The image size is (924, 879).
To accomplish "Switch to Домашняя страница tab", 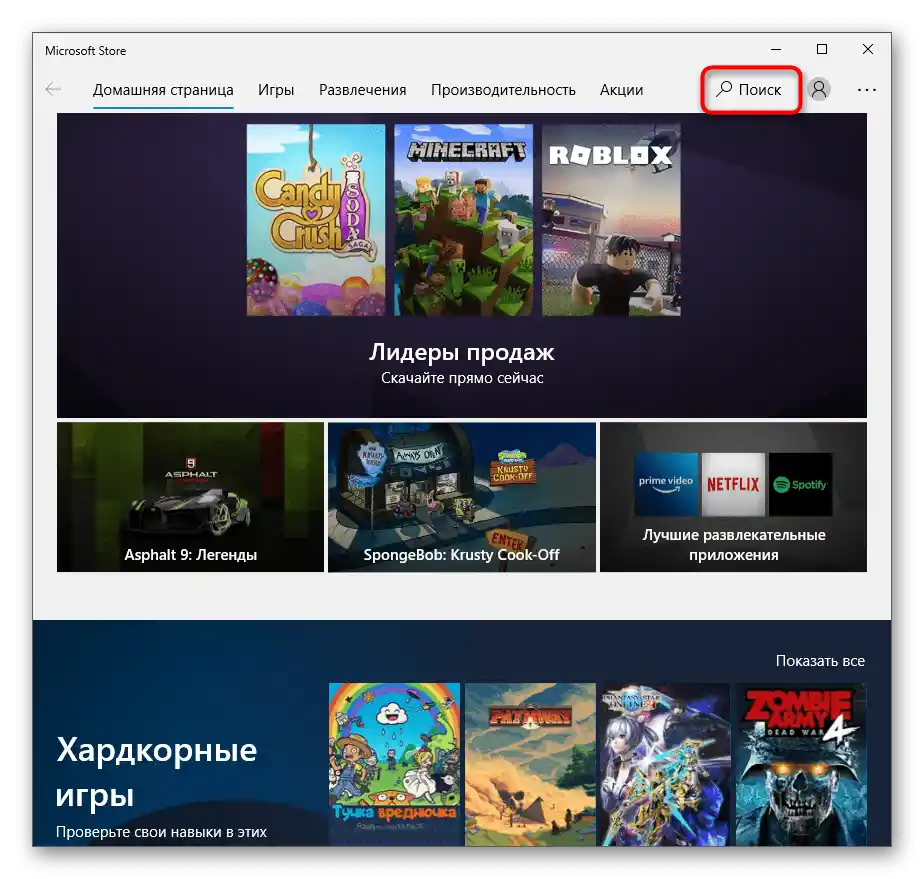I will (x=163, y=90).
